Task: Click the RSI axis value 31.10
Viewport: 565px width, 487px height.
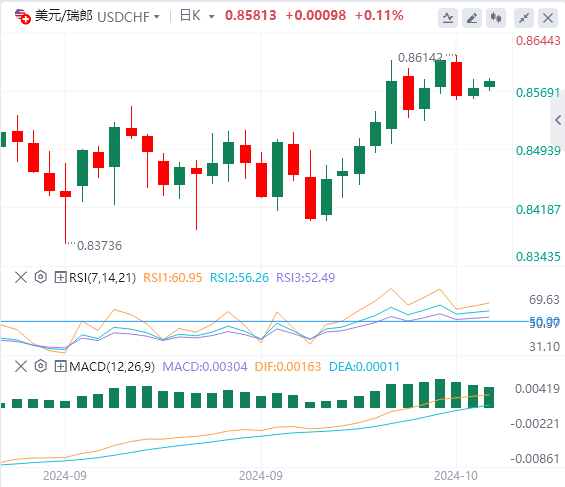Action: pos(544,347)
